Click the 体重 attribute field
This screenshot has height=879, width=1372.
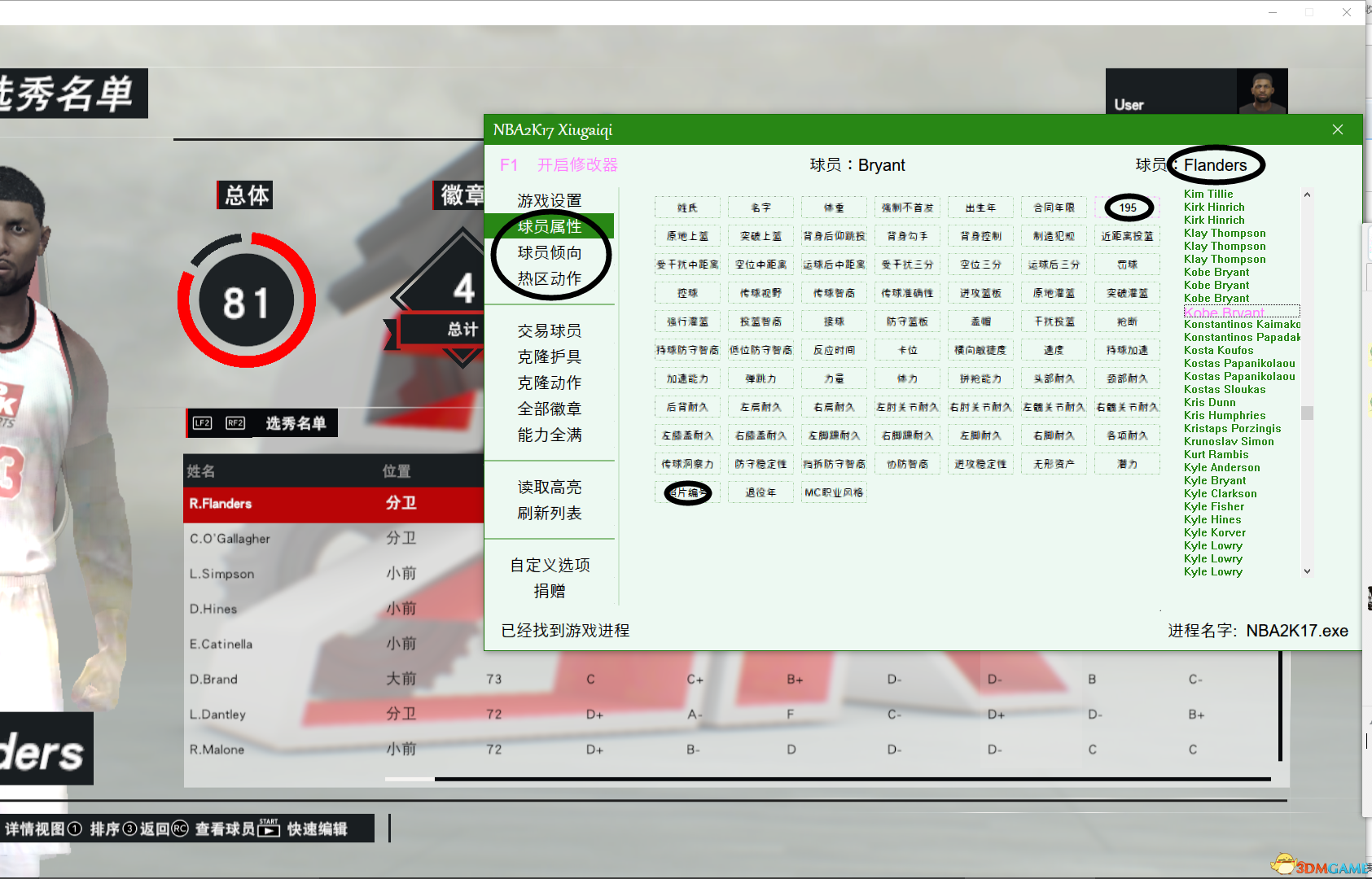(834, 208)
